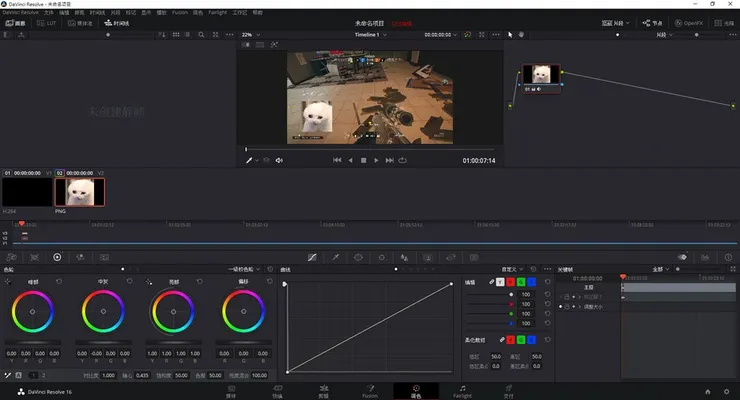Select the Qualifier eyedropper palette icon
Image resolution: width=740 pixels, height=400 pixels.
point(335,257)
